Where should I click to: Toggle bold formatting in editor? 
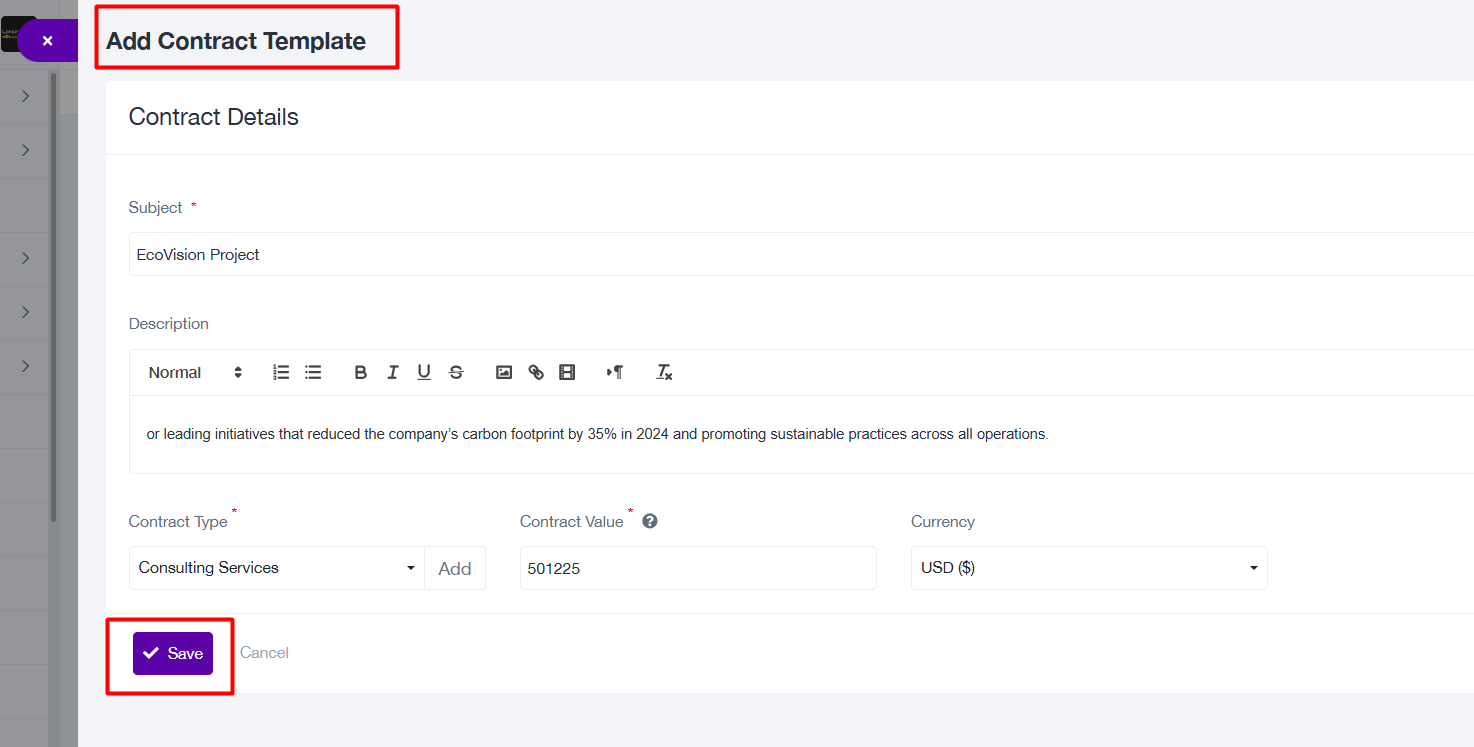point(361,372)
